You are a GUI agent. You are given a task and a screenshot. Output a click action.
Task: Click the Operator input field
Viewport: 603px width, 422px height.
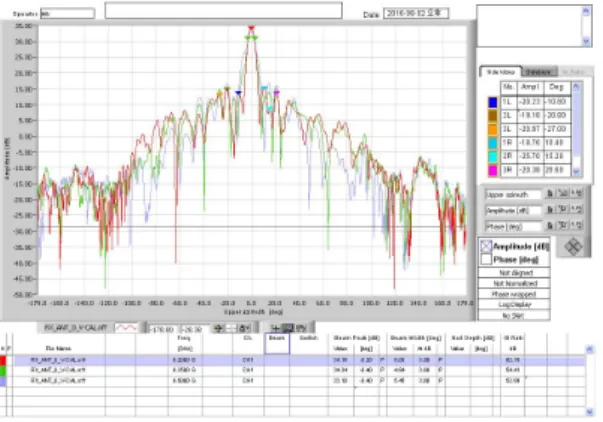click(68, 13)
